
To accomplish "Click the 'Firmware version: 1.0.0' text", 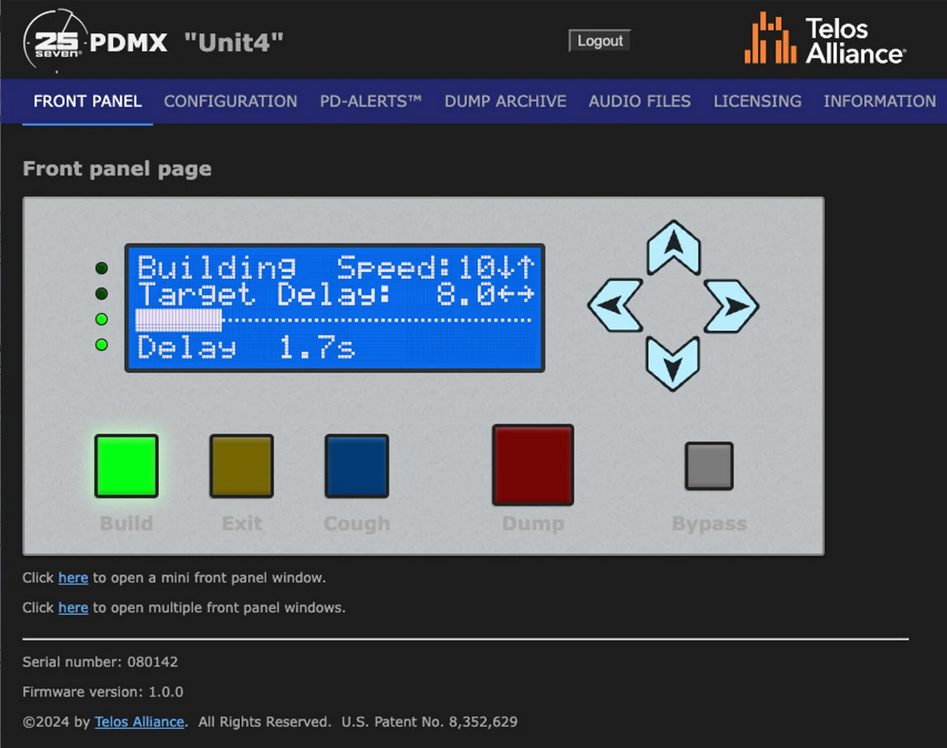I will [103, 692].
